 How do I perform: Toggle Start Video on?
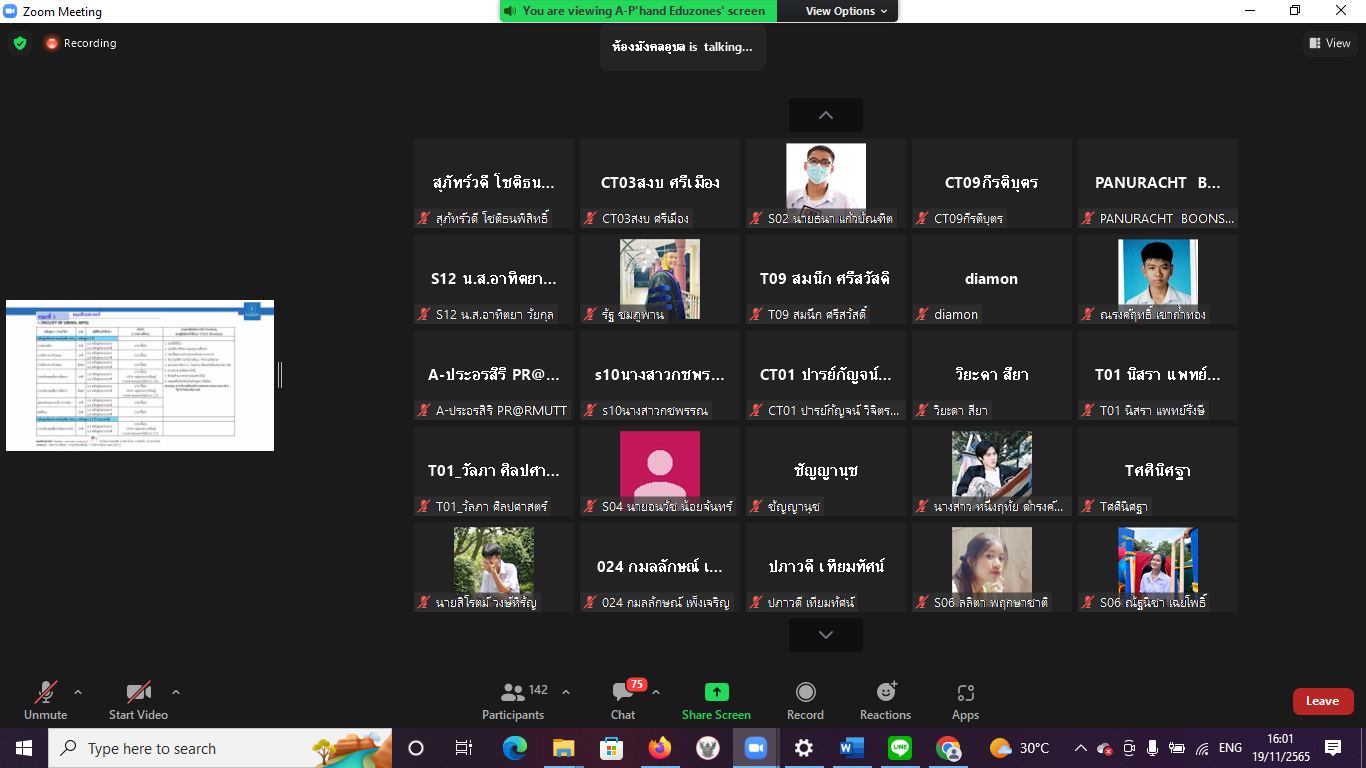point(138,700)
